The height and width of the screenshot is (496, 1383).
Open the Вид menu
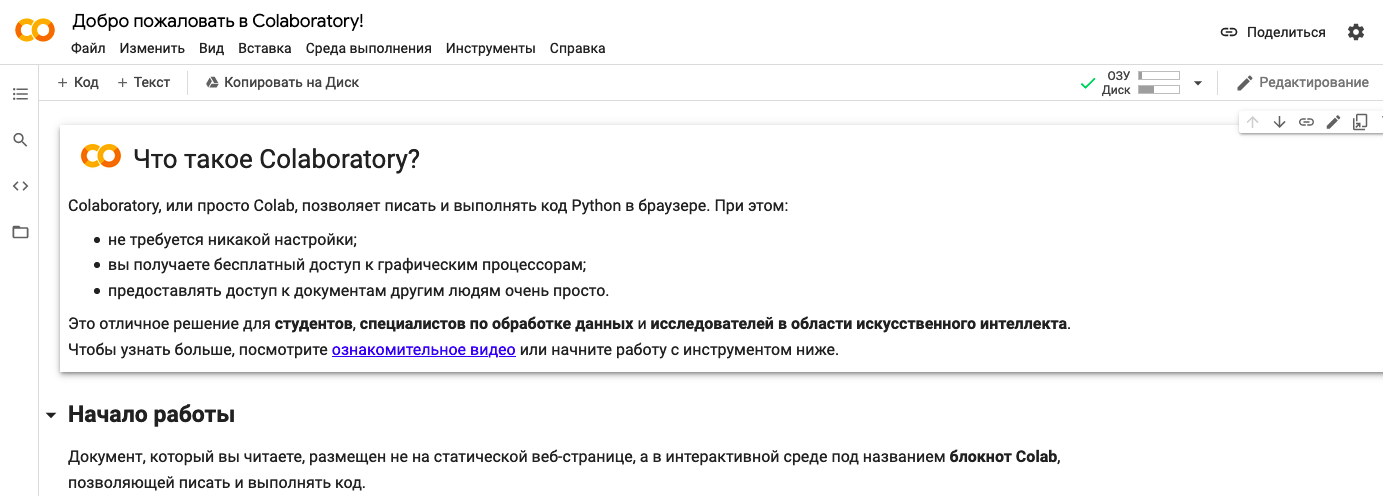point(211,48)
